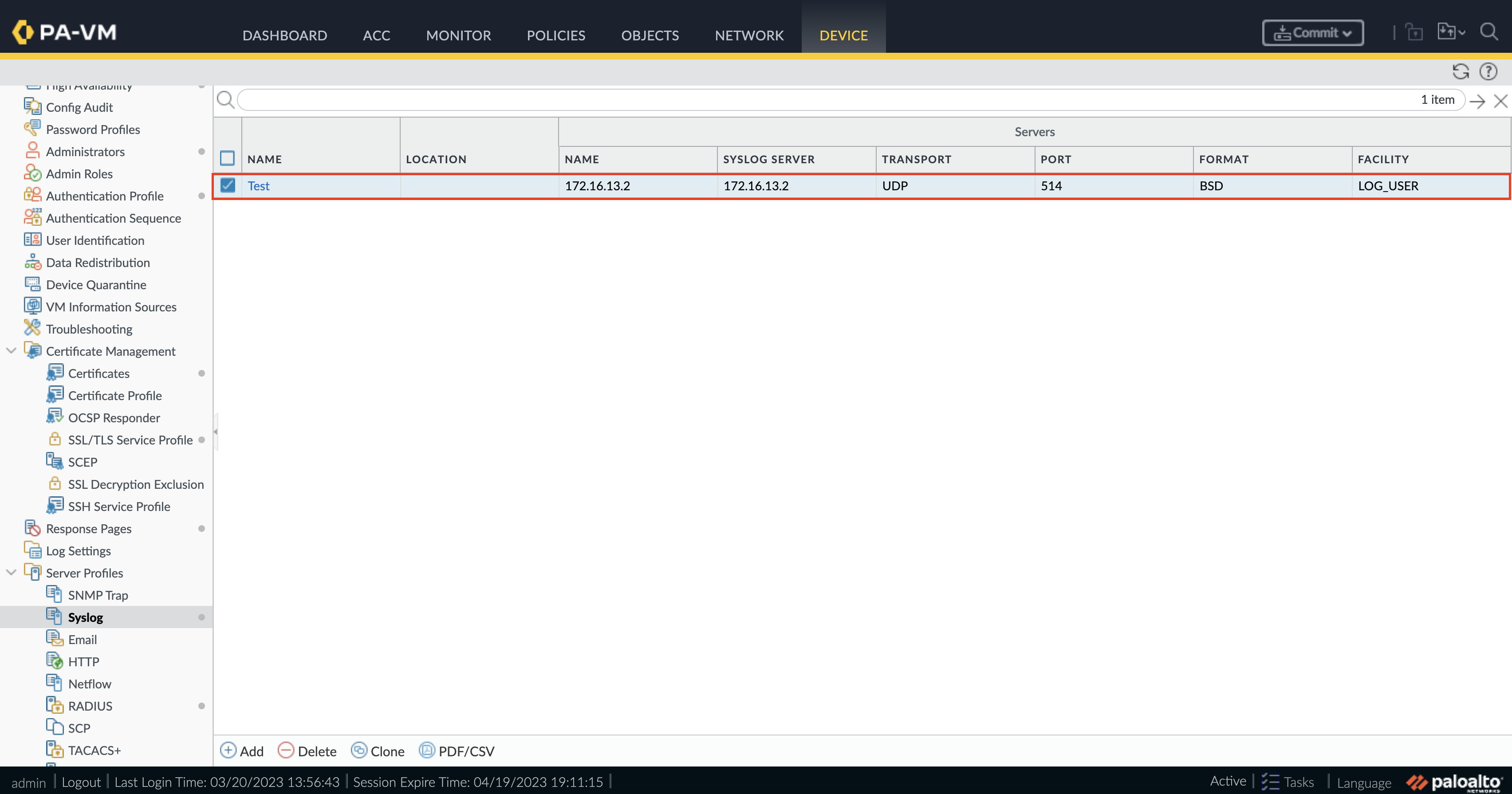Open the Tasks list icon
1512x794 pixels.
(1270, 782)
